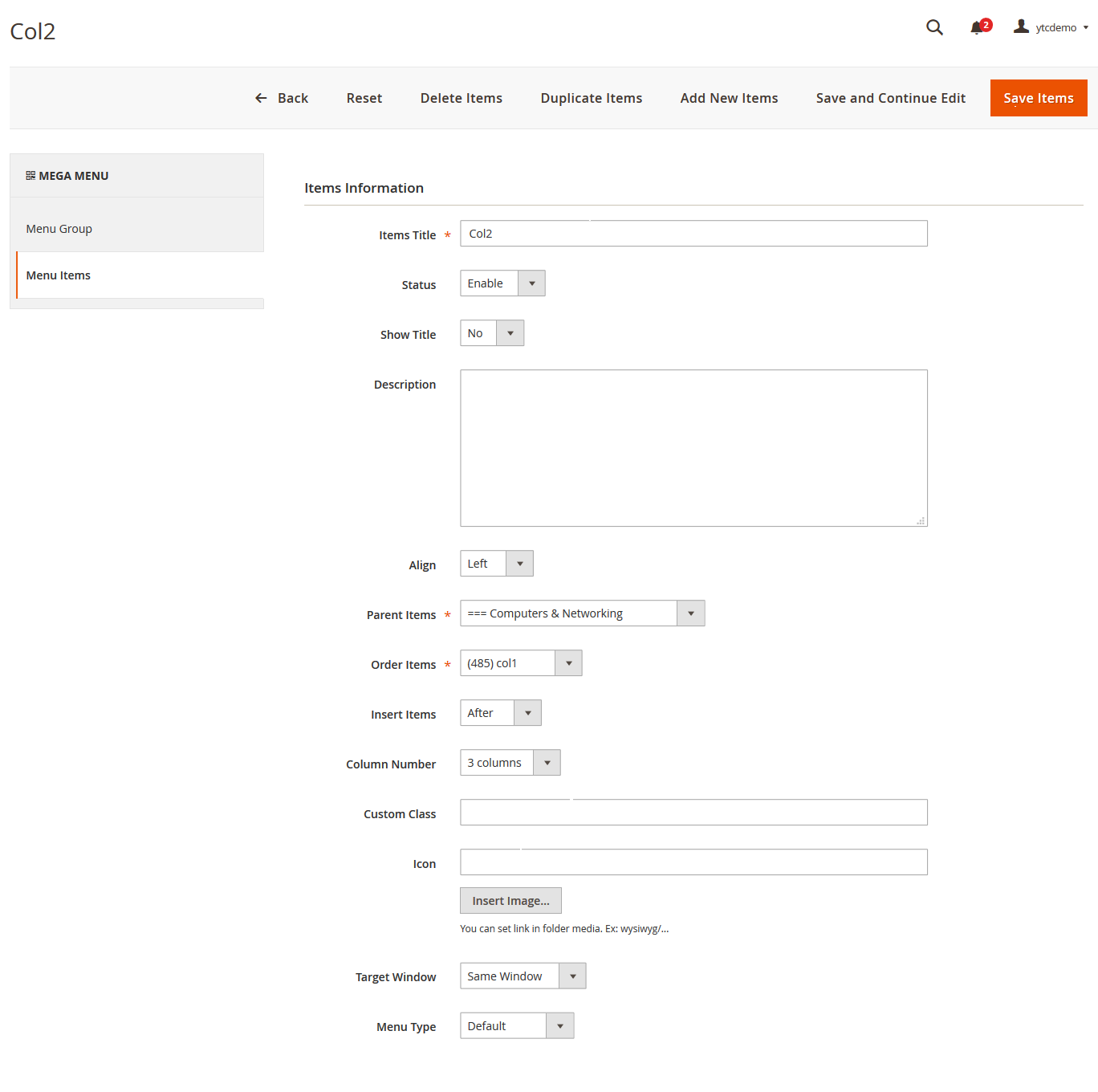Open the Show Title dropdown
This screenshot has width=1098, height=1092.
491,333
